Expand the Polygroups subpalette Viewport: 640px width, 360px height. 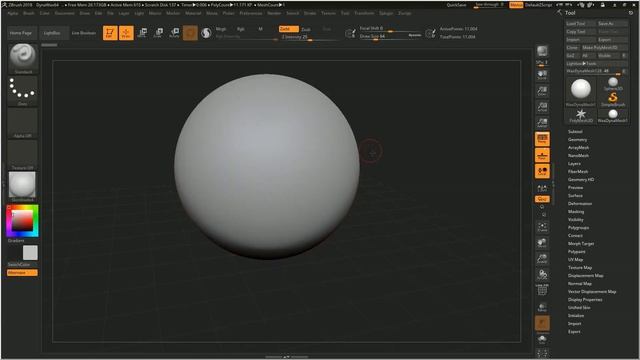click(x=578, y=227)
